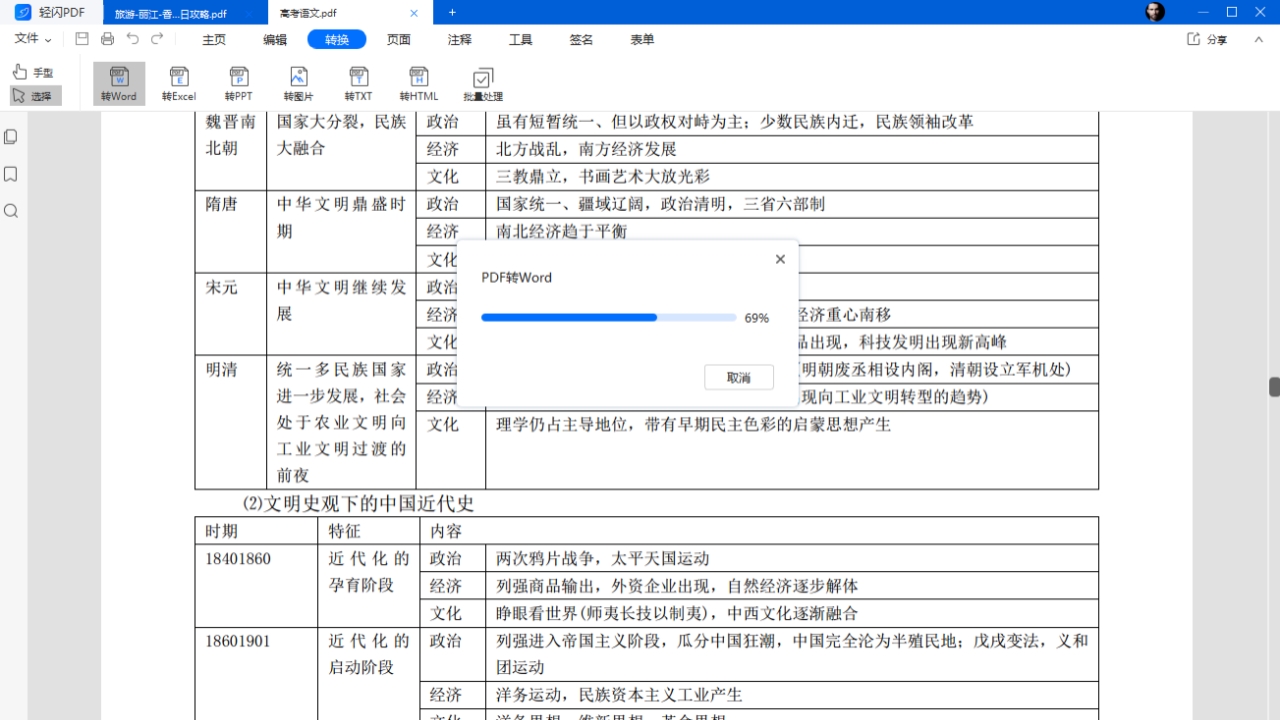This screenshot has height=720, width=1280.
Task: Open the 文件 file menu dropdown
Action: pyautogui.click(x=30, y=39)
